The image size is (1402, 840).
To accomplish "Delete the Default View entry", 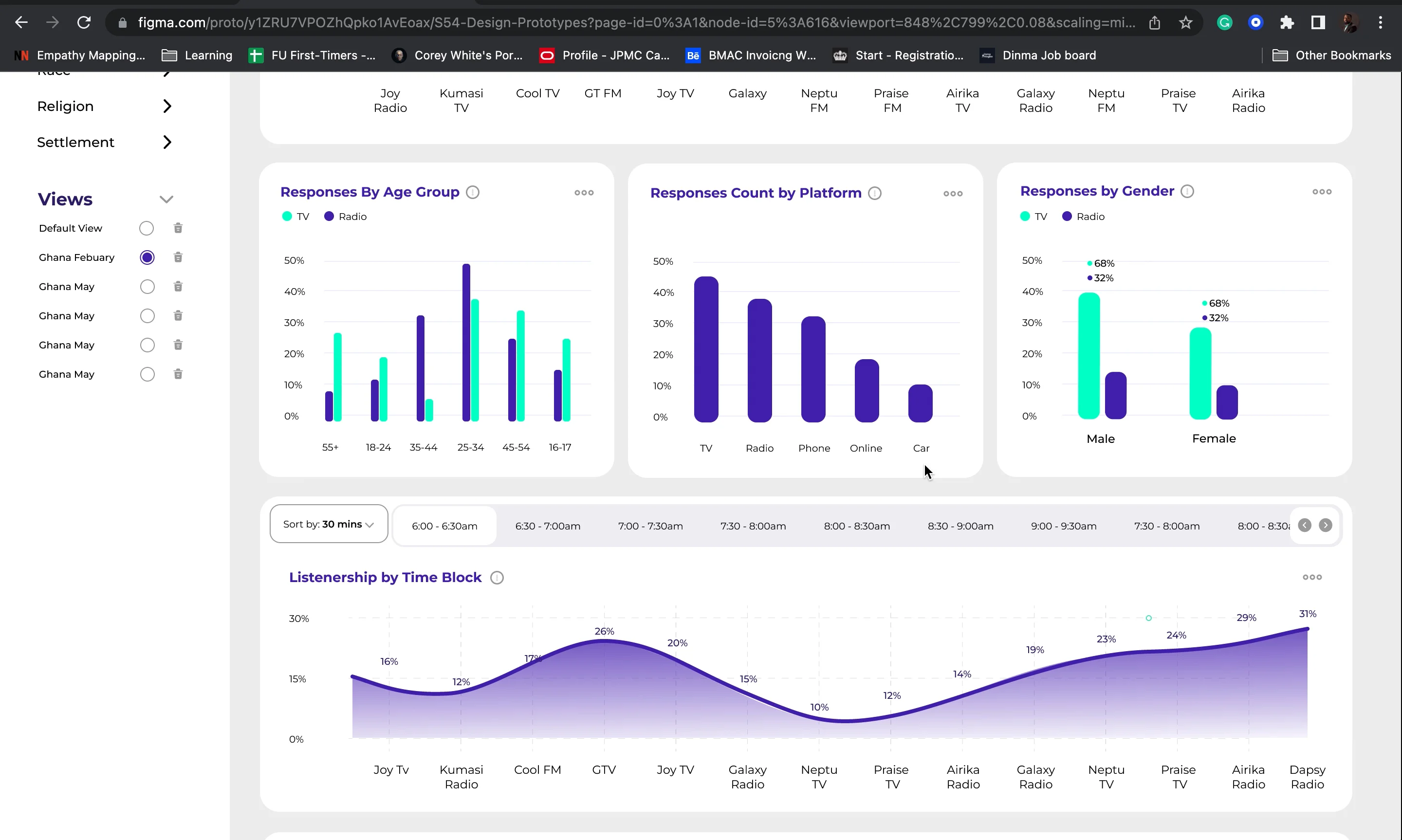I will [178, 228].
